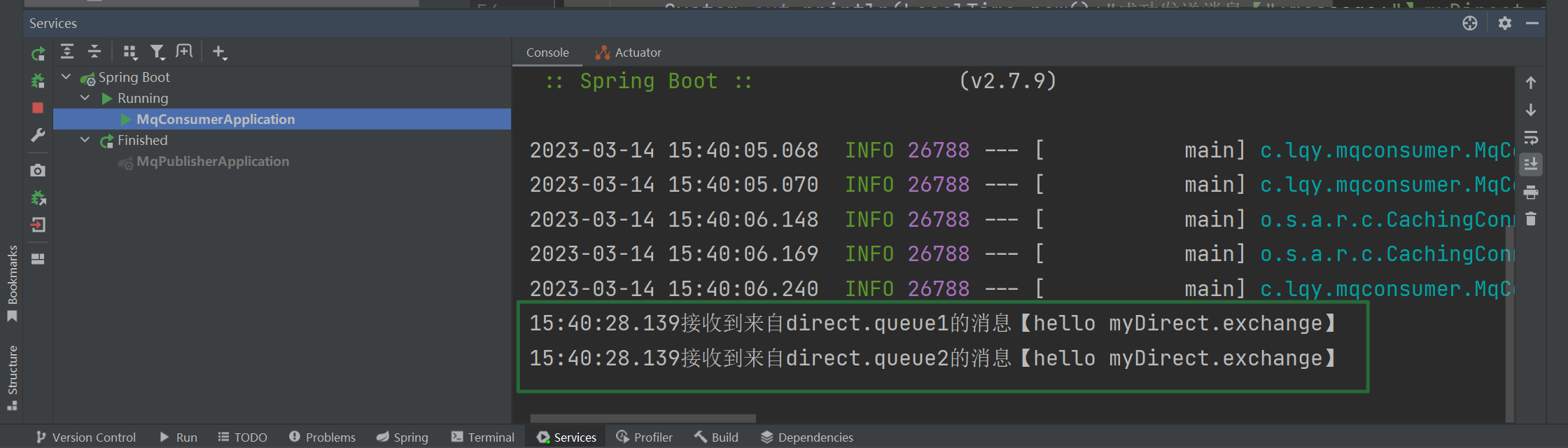Click the print console icon

point(1531,192)
